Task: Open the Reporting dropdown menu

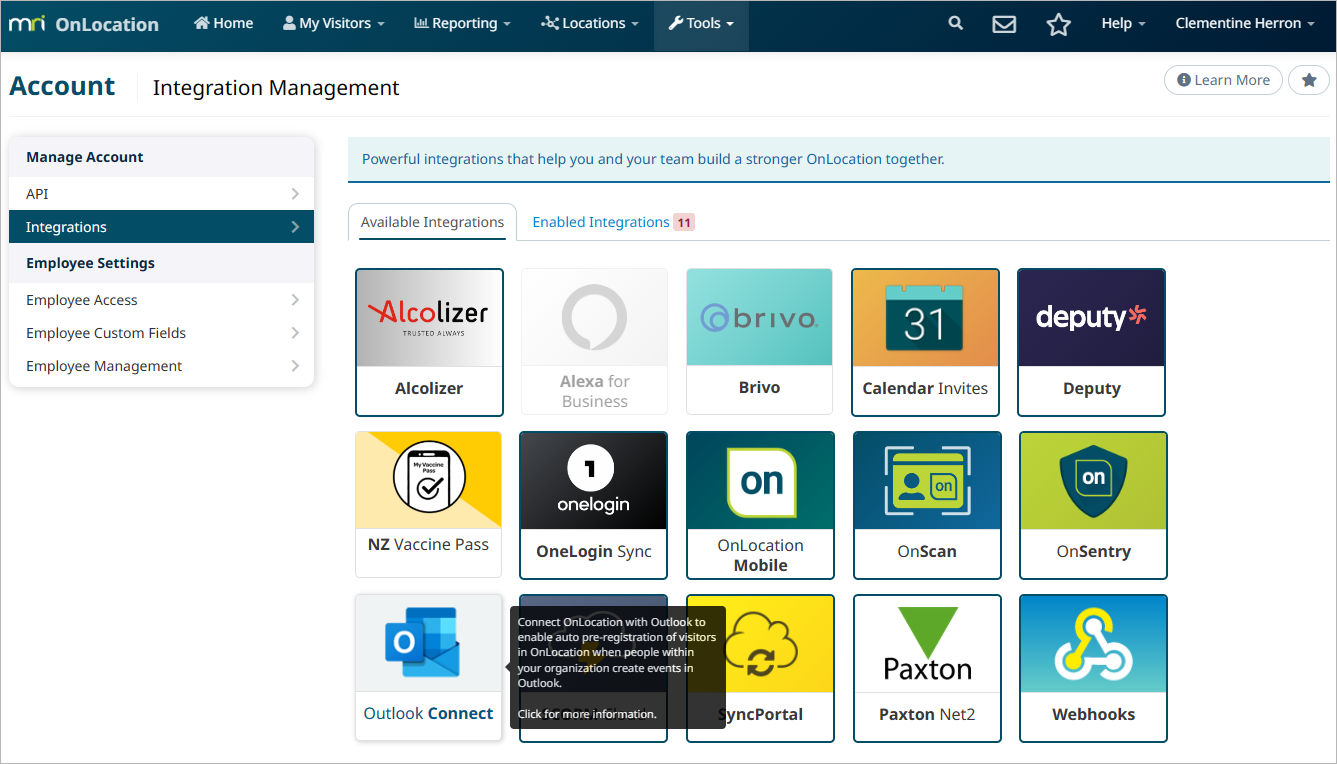Action: tap(462, 23)
